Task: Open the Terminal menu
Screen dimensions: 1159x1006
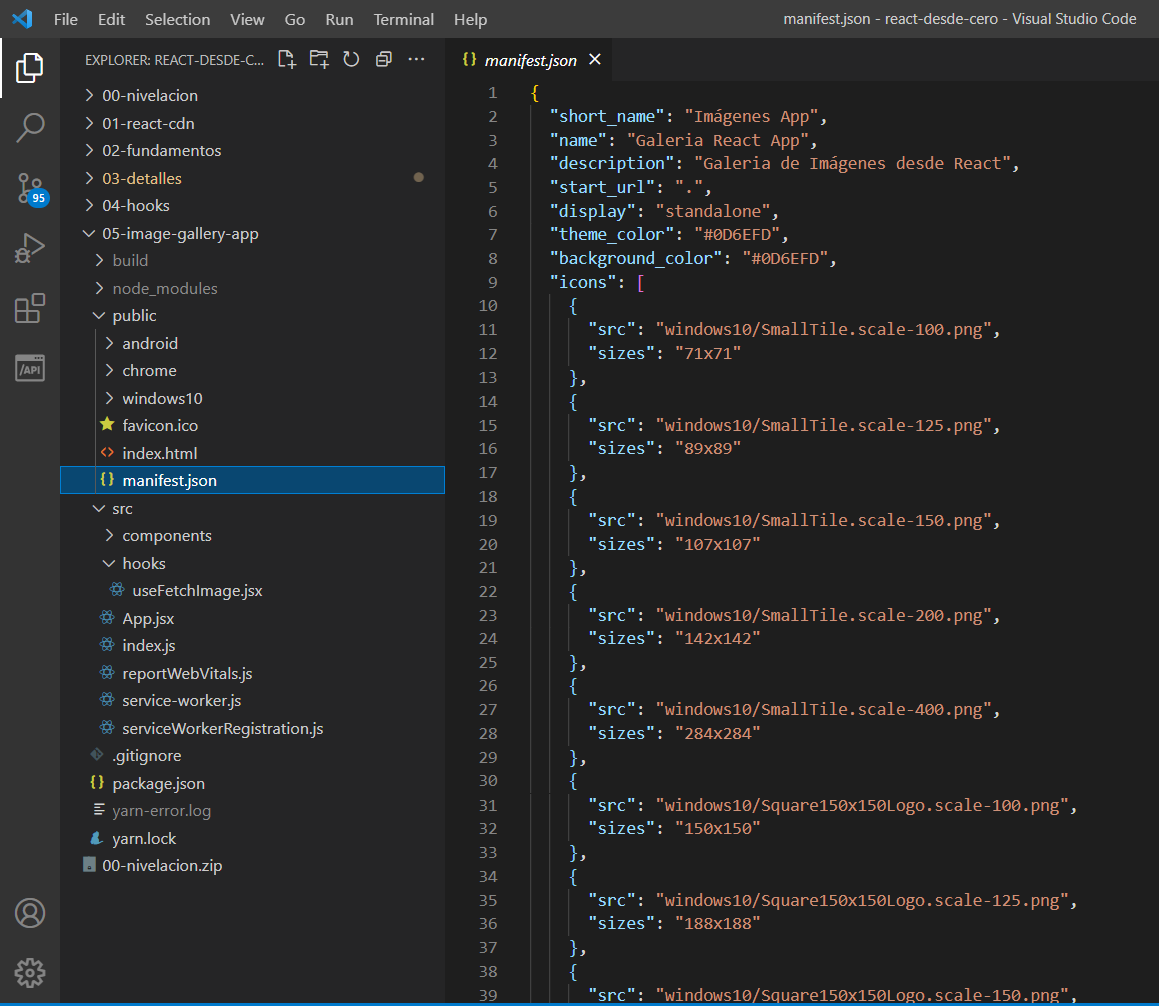Action: pyautogui.click(x=405, y=20)
